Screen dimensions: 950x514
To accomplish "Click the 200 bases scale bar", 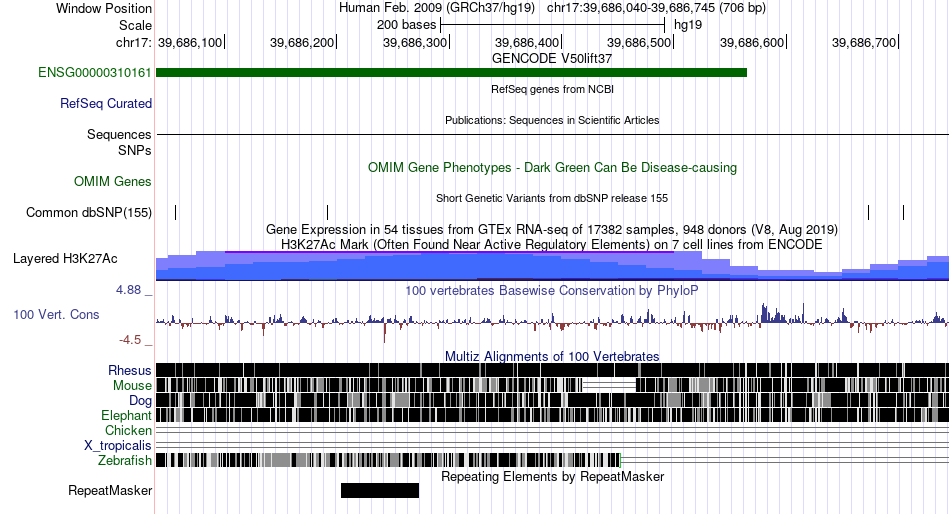I will point(553,25).
